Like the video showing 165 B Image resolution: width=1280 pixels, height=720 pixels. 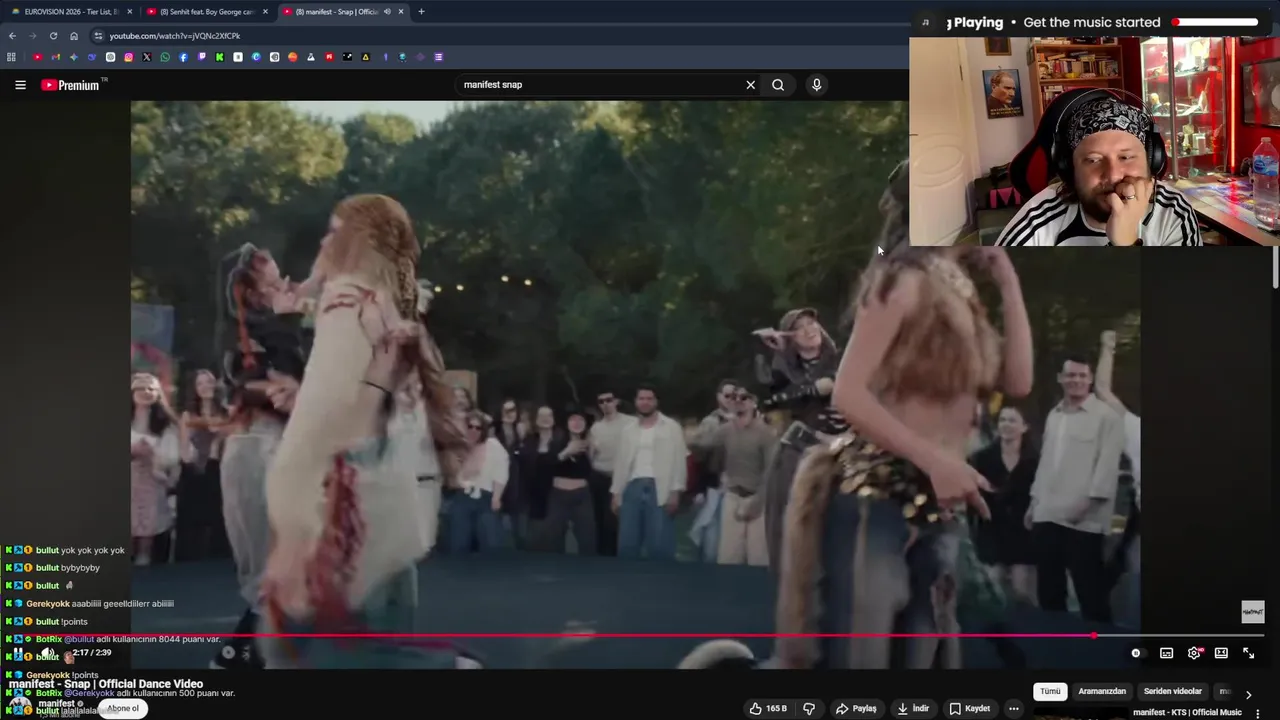(768, 708)
